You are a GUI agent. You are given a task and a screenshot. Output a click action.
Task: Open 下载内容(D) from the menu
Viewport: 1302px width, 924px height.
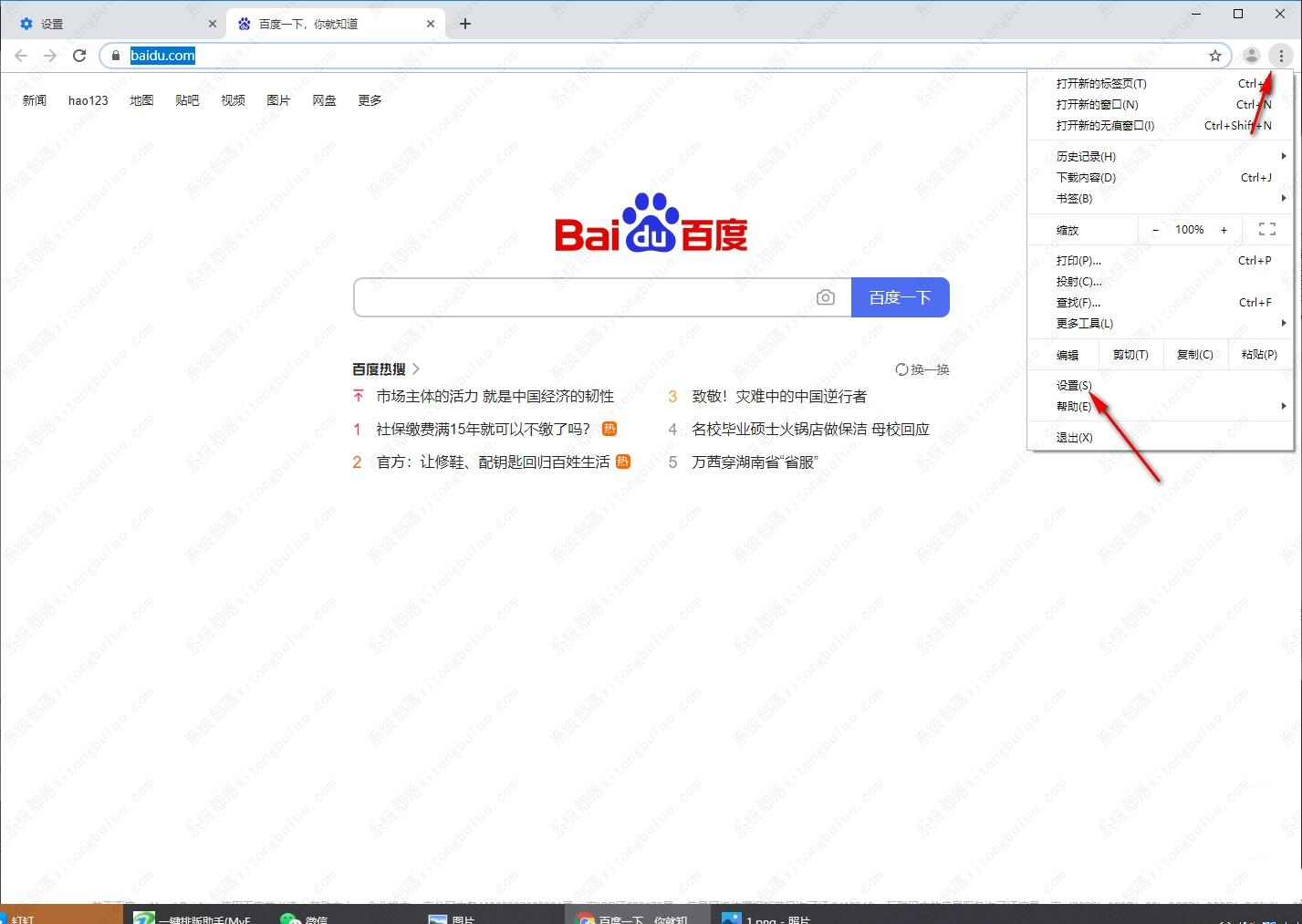coord(1161,177)
